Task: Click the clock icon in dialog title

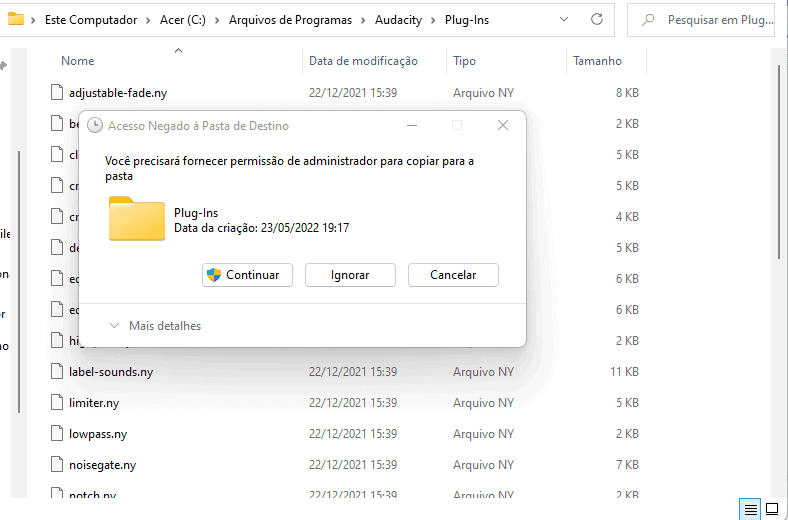Action: coord(95,125)
